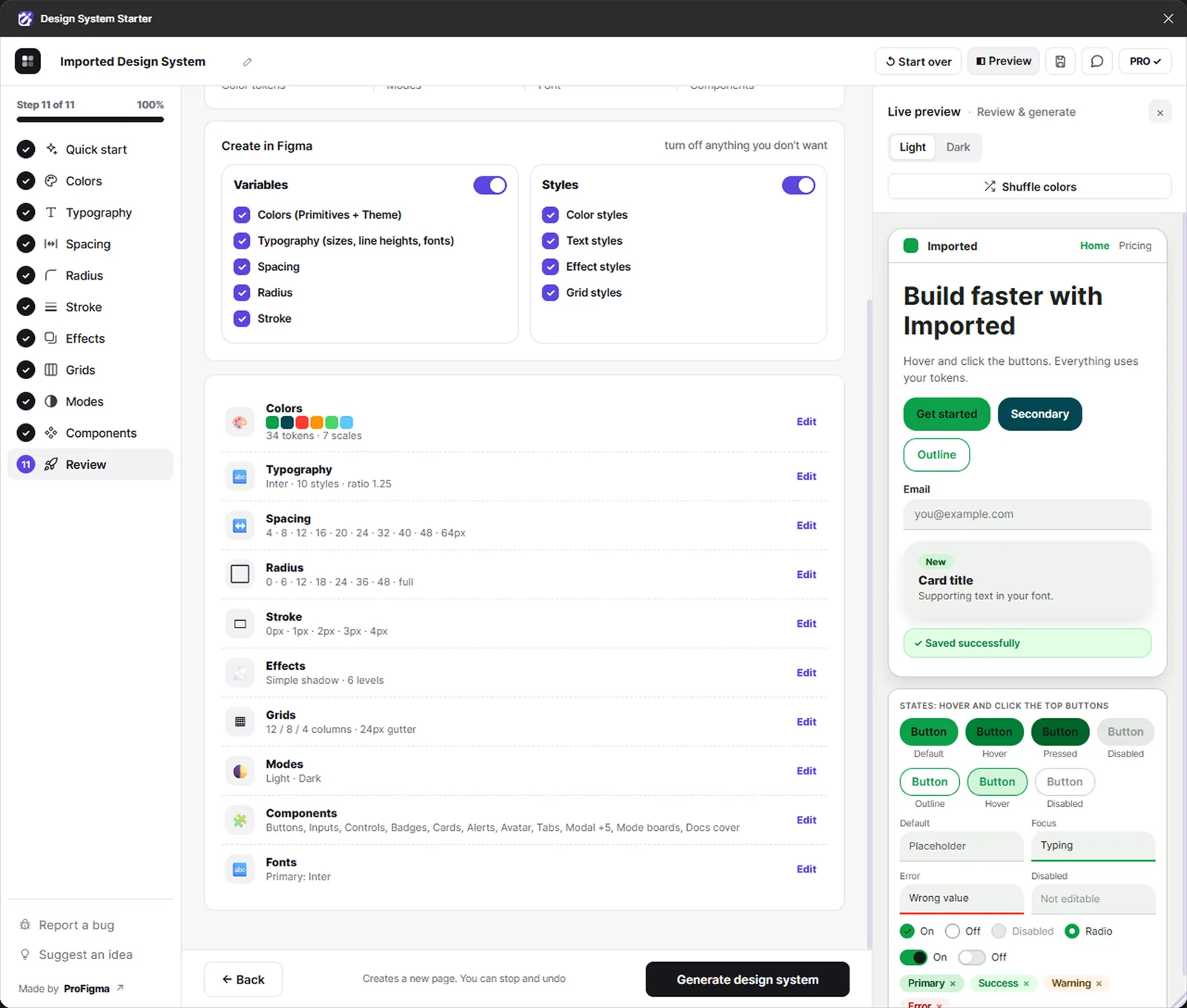Viewport: 1187px width, 1008px height.
Task: Click Generate design system button
Action: point(748,980)
